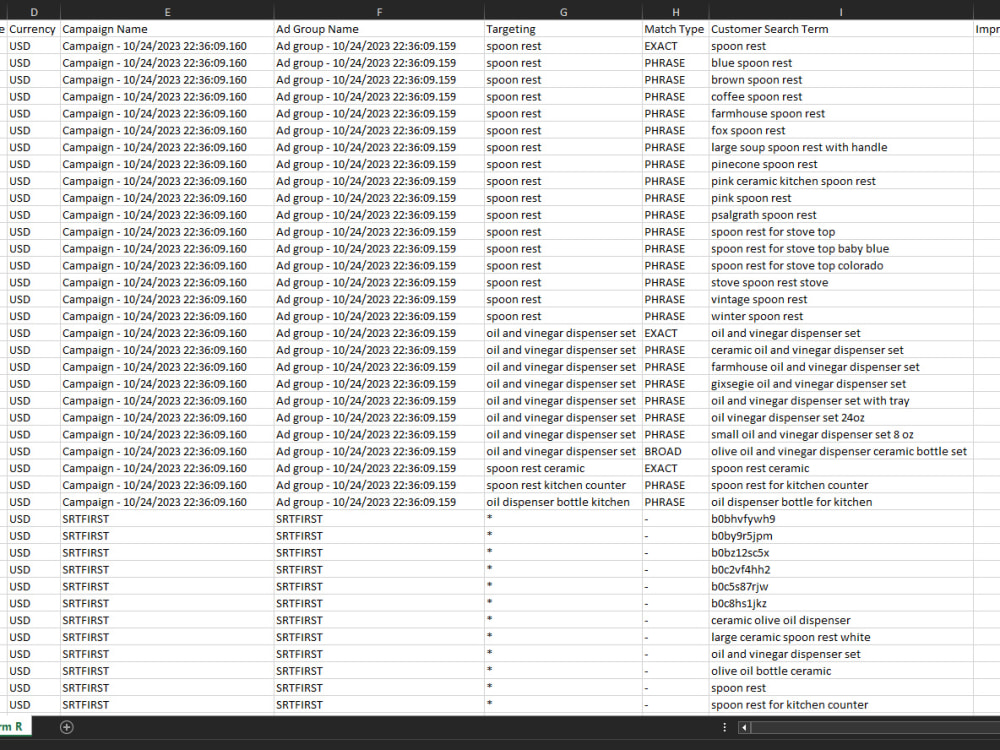Click the horizontal scrollbar track

click(875, 727)
